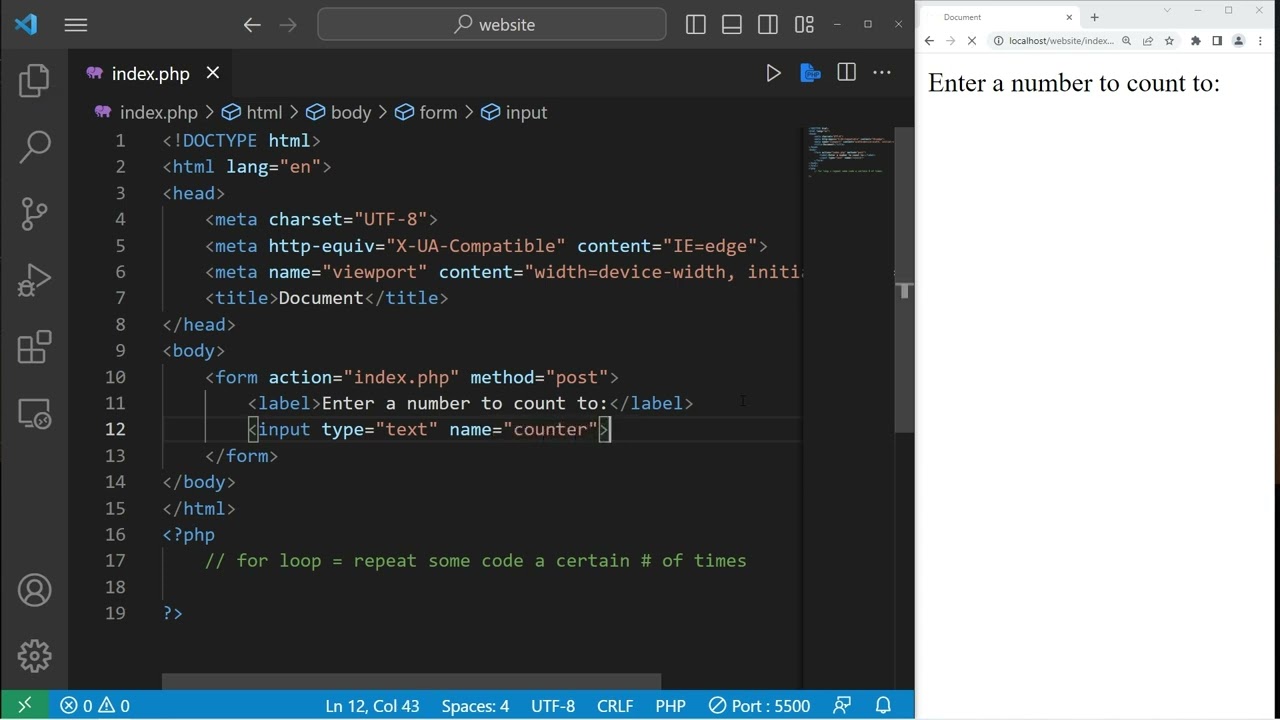Go forward with the navigation arrow
Viewport: 1280px width, 720px height.
pos(288,25)
